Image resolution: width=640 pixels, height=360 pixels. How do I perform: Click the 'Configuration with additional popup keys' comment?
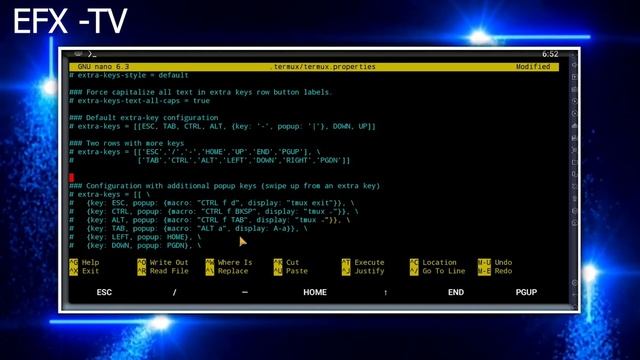[x=224, y=186]
